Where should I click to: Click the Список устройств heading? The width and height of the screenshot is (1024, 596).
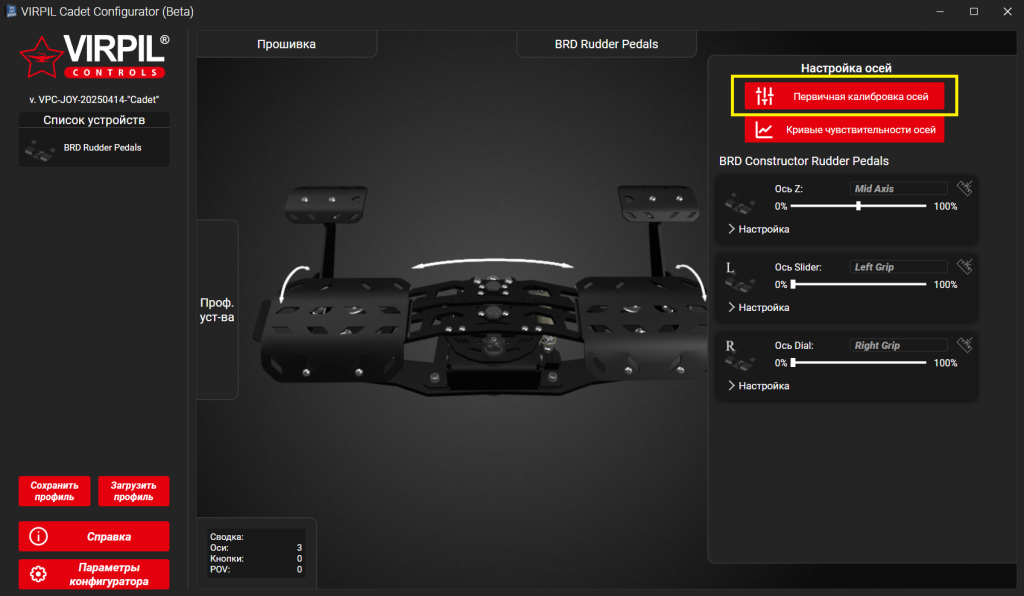click(94, 120)
